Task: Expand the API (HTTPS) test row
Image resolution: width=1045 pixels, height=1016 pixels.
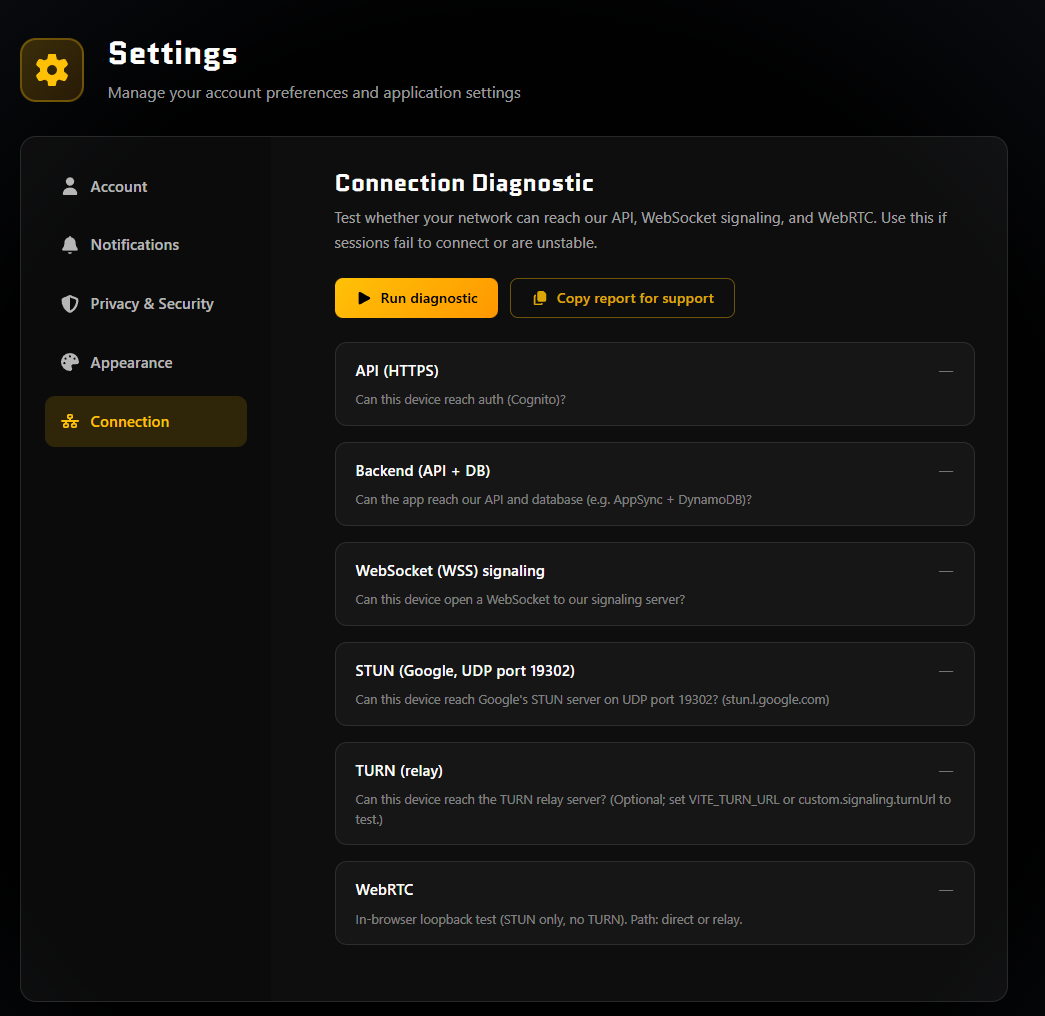Action: tap(654, 384)
